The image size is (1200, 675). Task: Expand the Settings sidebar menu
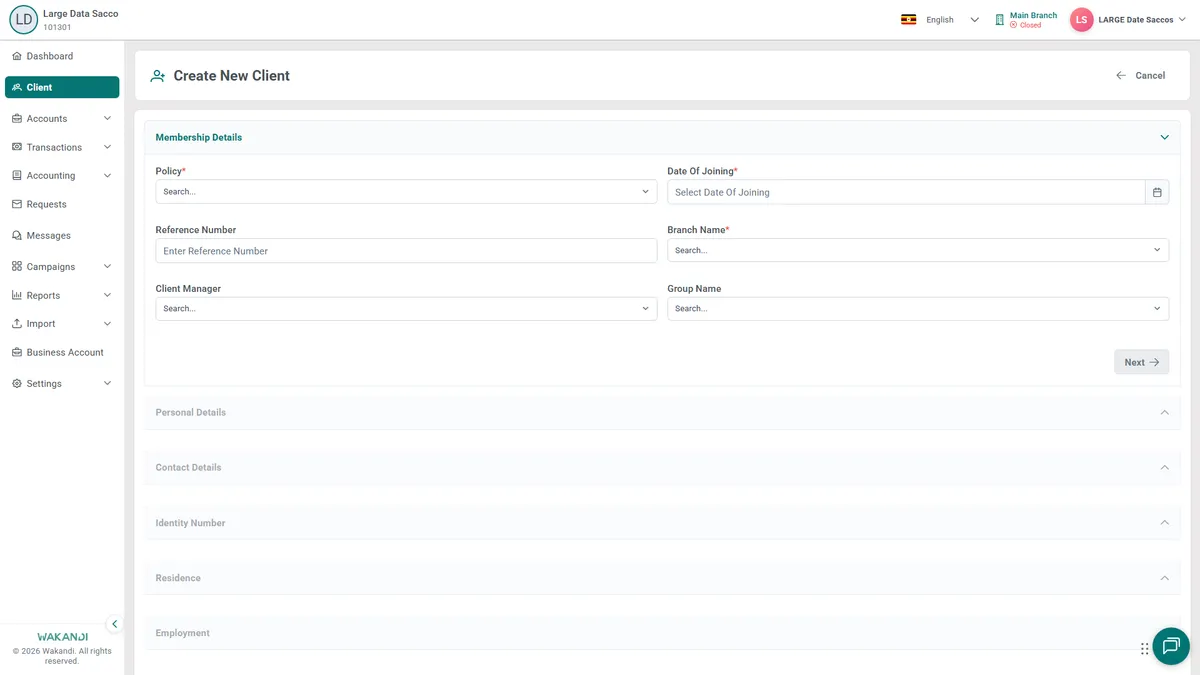[62, 383]
